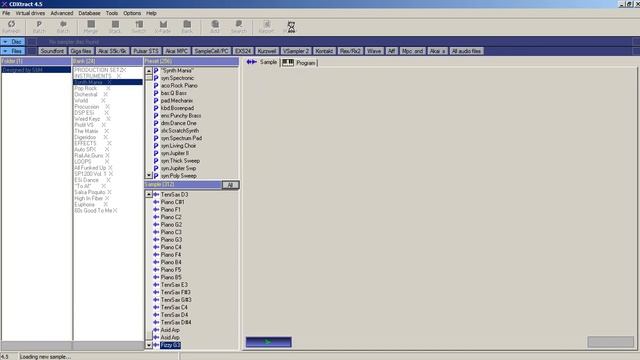Click the P icon beside dm:Dance One

[156, 123]
